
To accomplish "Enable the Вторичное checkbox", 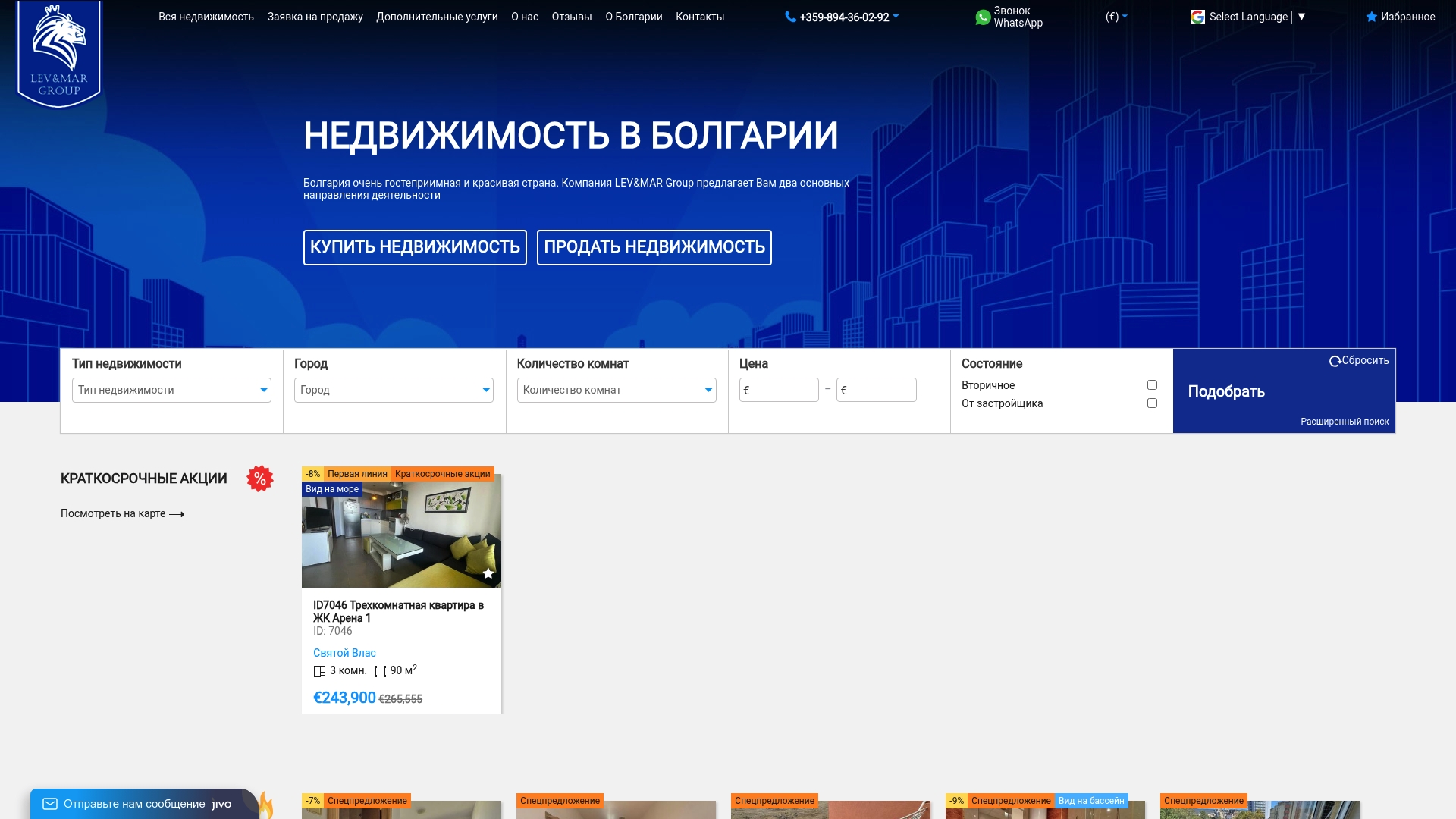I will [1152, 384].
